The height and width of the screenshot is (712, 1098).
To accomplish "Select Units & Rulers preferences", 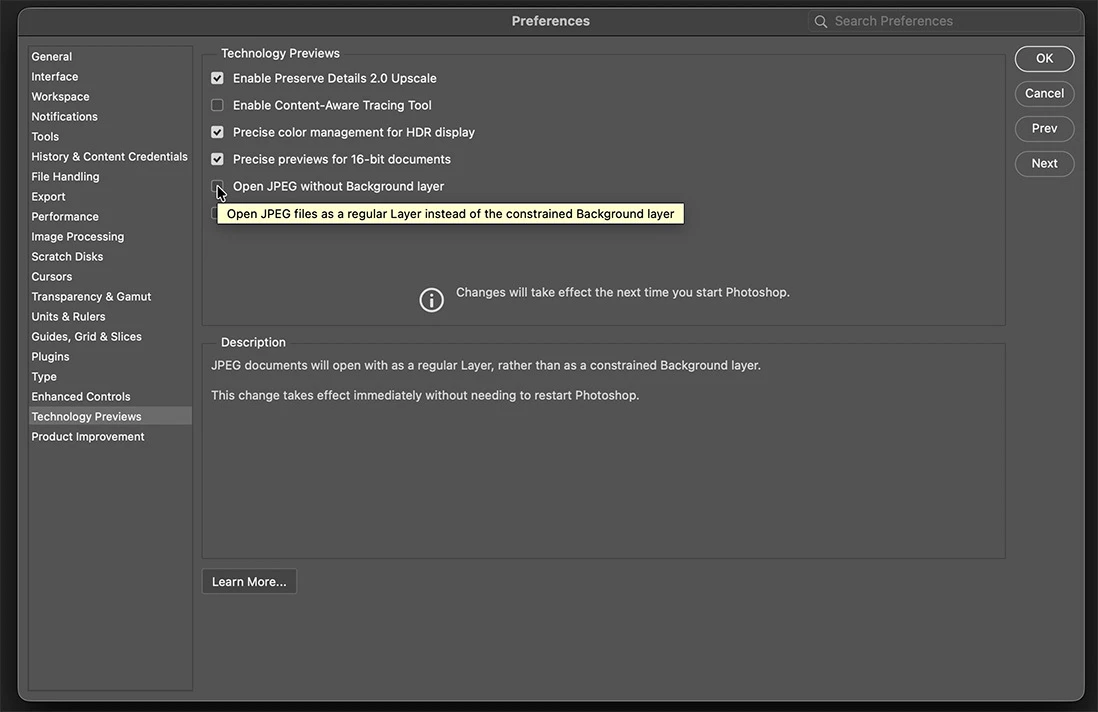I will tap(110, 316).
